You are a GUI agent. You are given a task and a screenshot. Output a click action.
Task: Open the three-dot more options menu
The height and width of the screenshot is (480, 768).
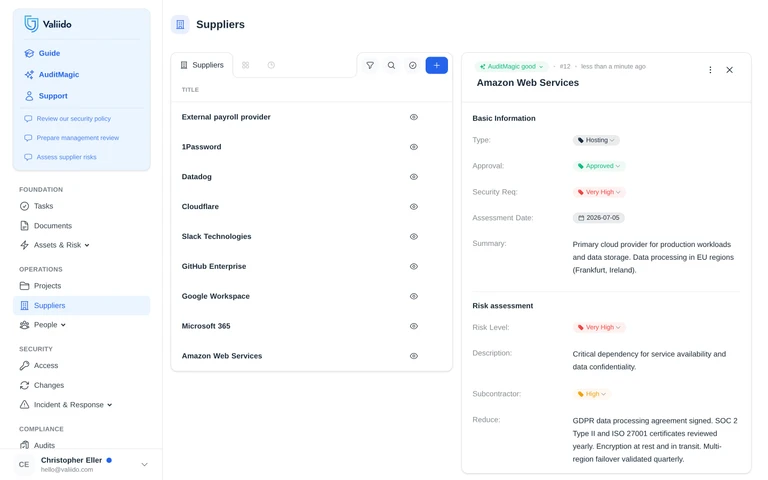[710, 70]
